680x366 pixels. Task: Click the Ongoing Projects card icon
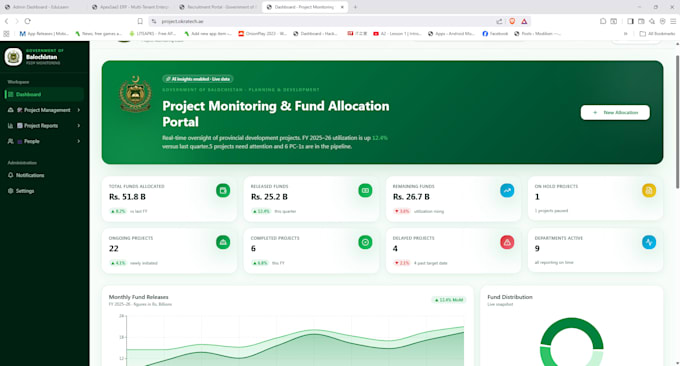(x=223, y=242)
